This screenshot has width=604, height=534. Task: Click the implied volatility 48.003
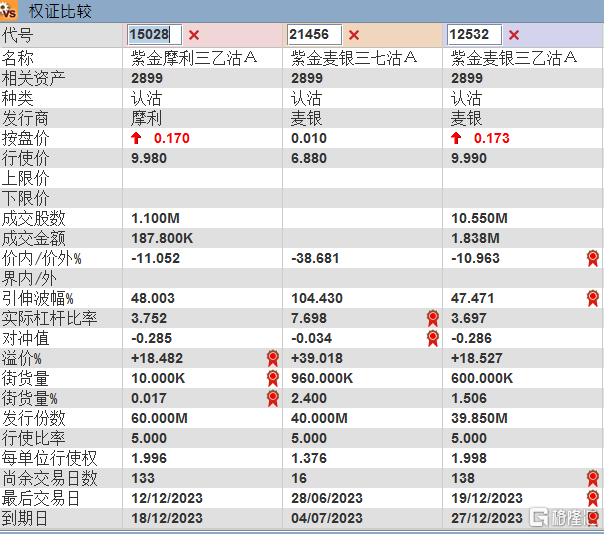click(153, 299)
